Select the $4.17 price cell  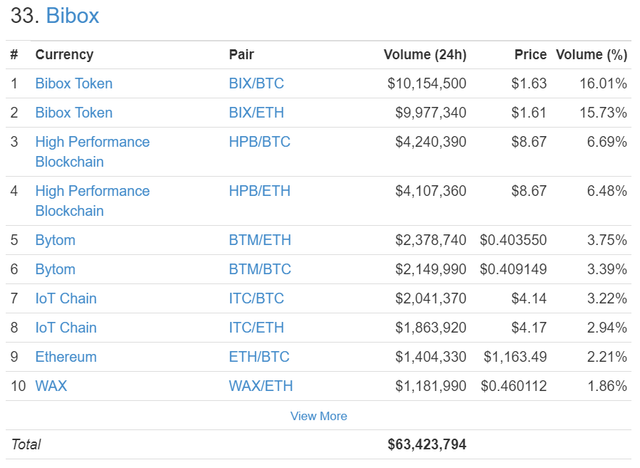click(529, 328)
